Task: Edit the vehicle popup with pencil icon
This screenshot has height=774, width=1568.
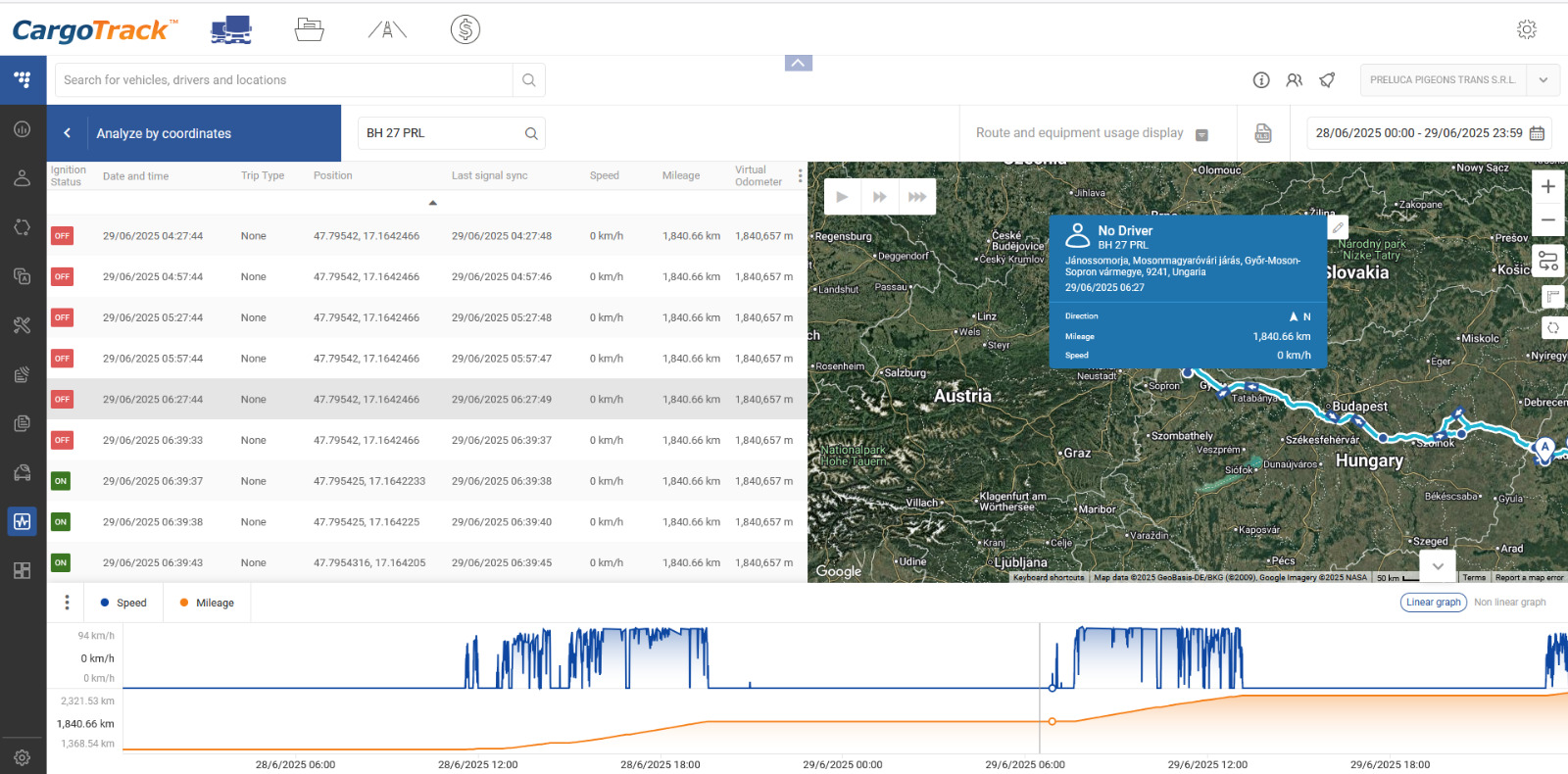Action: point(1338,227)
